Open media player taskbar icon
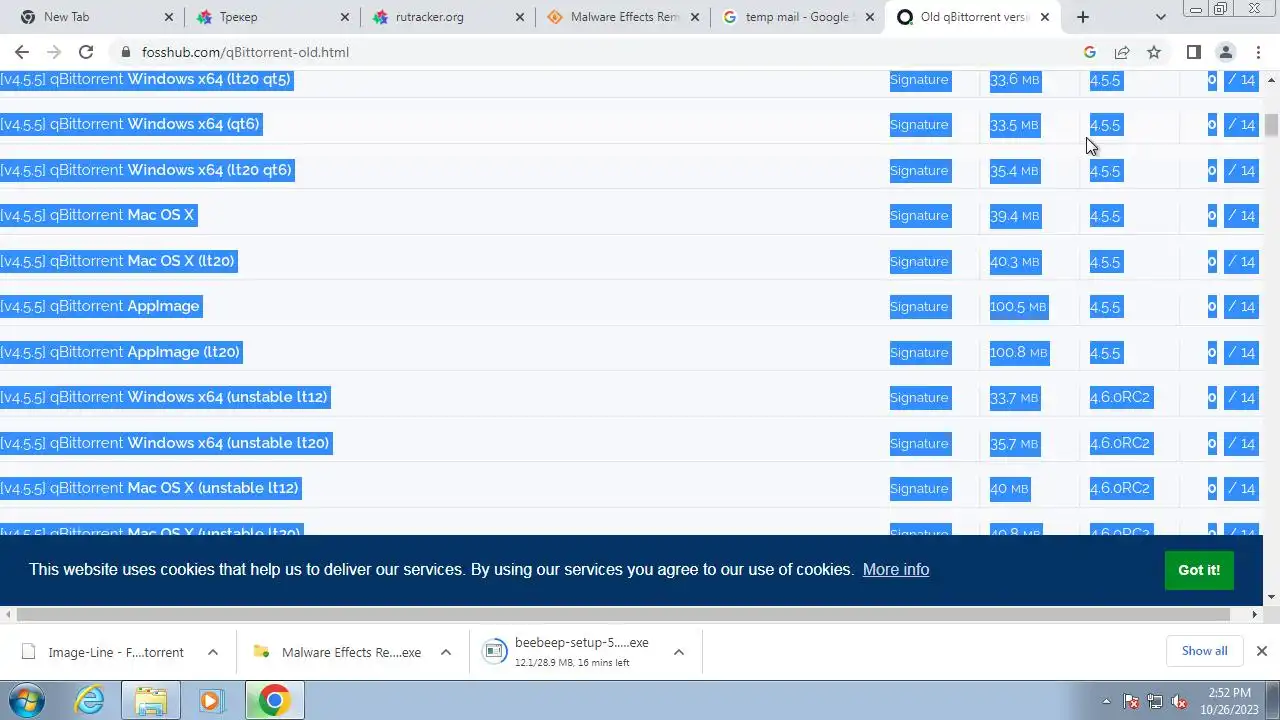 [211, 701]
